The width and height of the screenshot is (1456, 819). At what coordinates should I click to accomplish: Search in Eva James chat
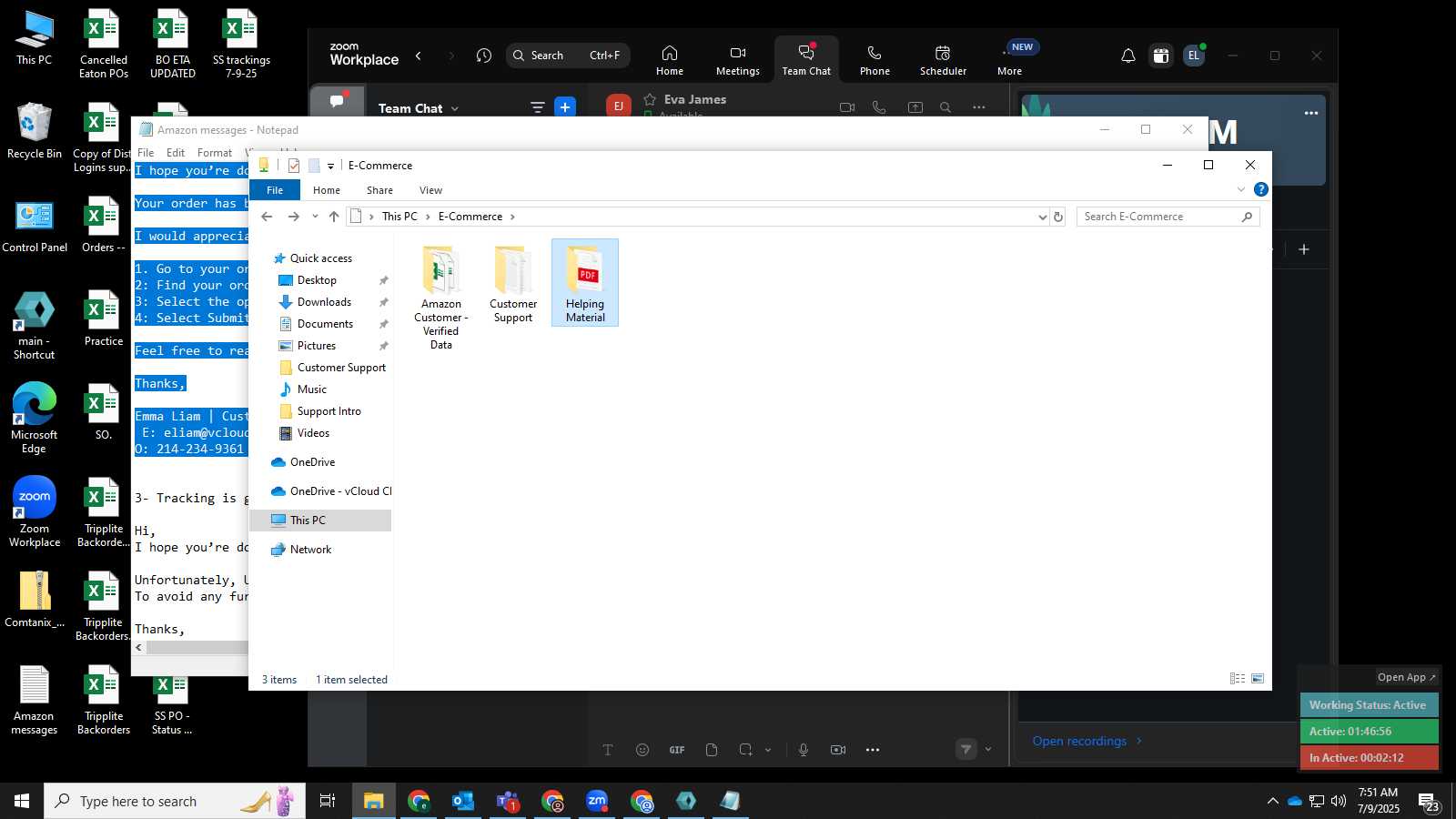[945, 107]
